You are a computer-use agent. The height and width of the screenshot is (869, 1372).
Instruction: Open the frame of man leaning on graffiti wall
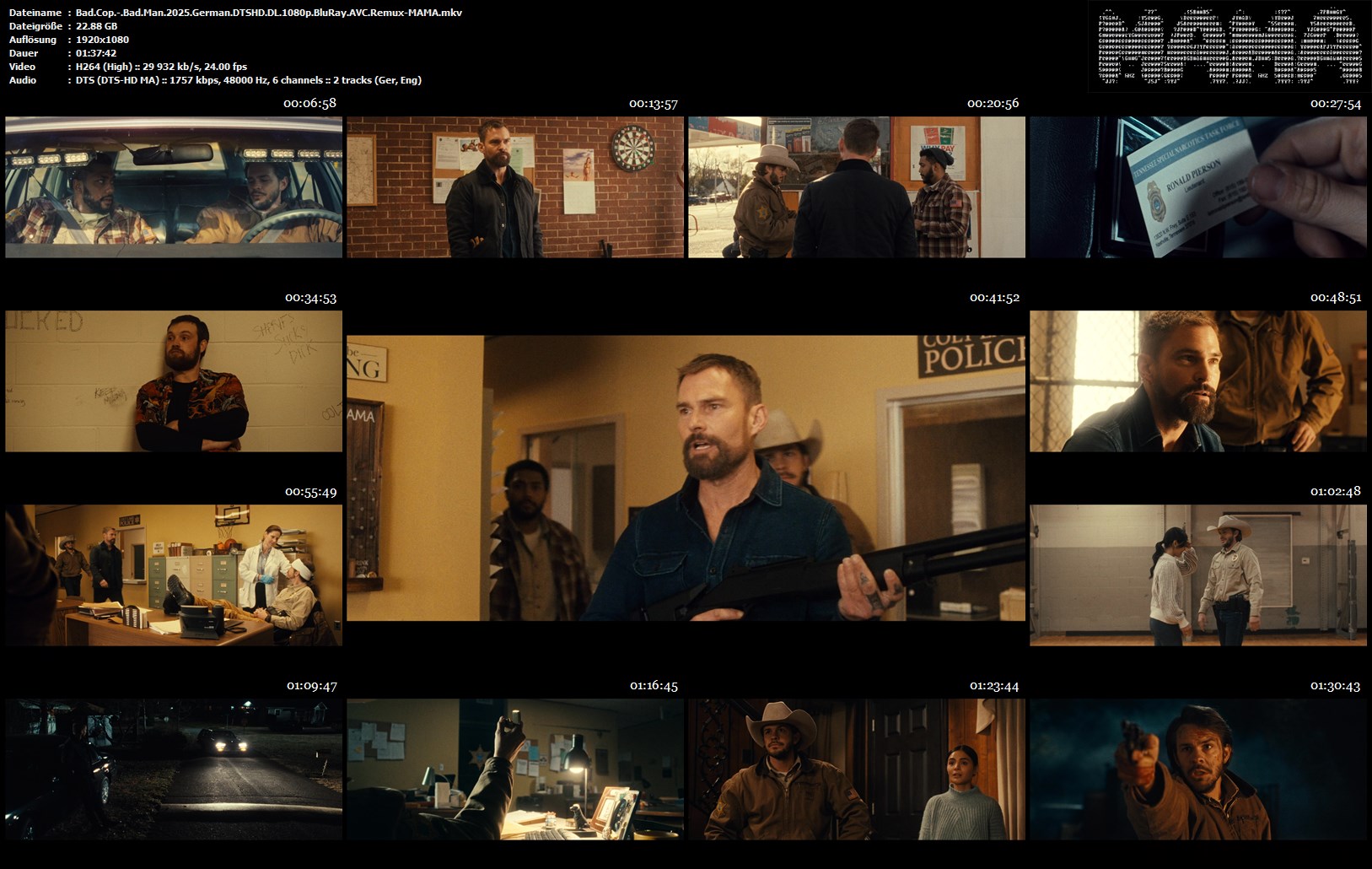tap(174, 381)
